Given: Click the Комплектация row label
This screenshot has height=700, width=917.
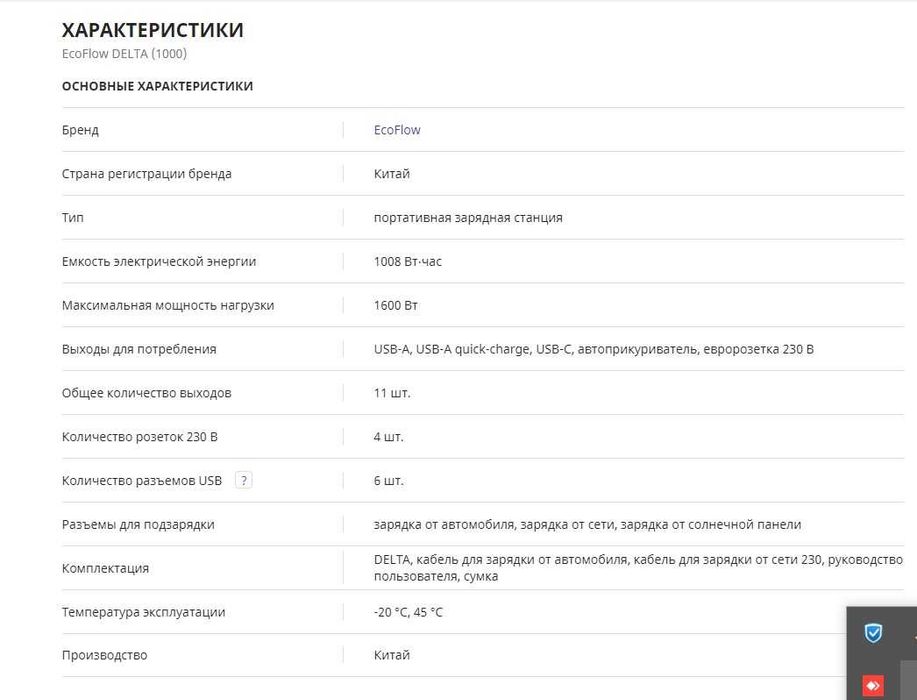Looking at the screenshot, I should pos(105,568).
